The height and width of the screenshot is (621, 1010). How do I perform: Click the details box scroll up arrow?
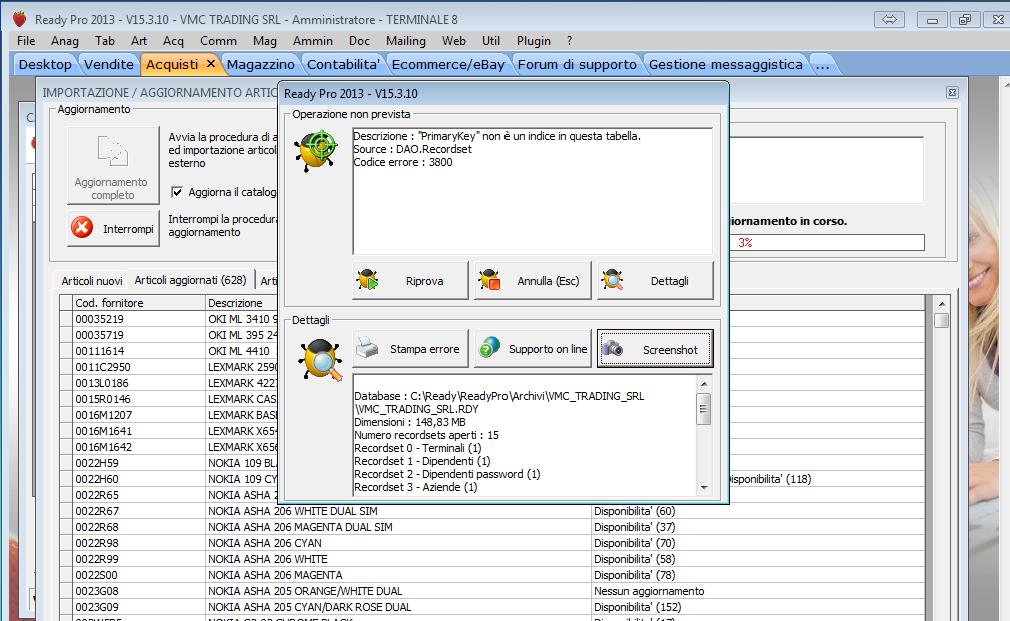(704, 384)
